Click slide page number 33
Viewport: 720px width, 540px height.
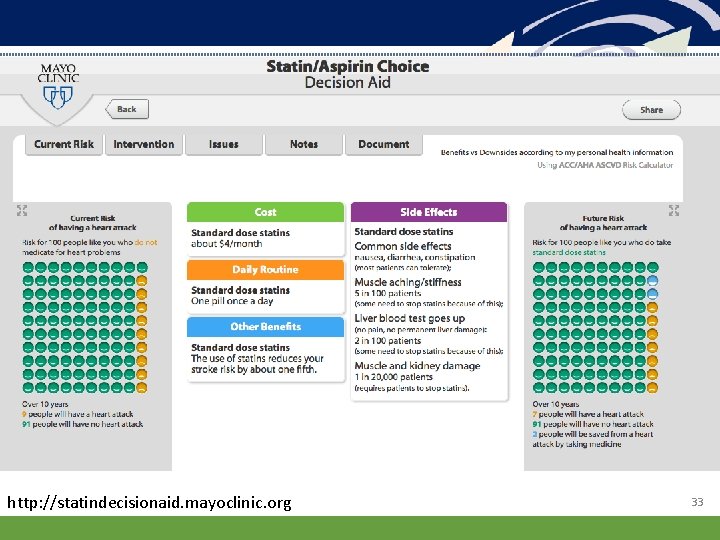[697, 502]
